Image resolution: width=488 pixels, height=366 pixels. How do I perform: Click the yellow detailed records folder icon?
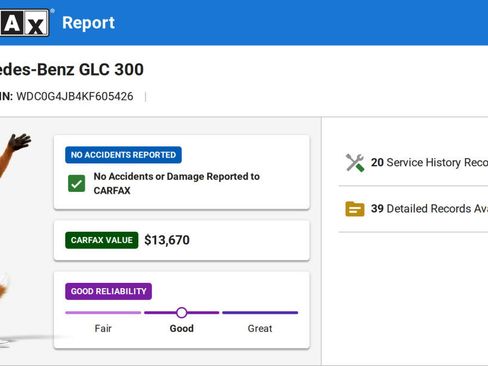(x=355, y=209)
